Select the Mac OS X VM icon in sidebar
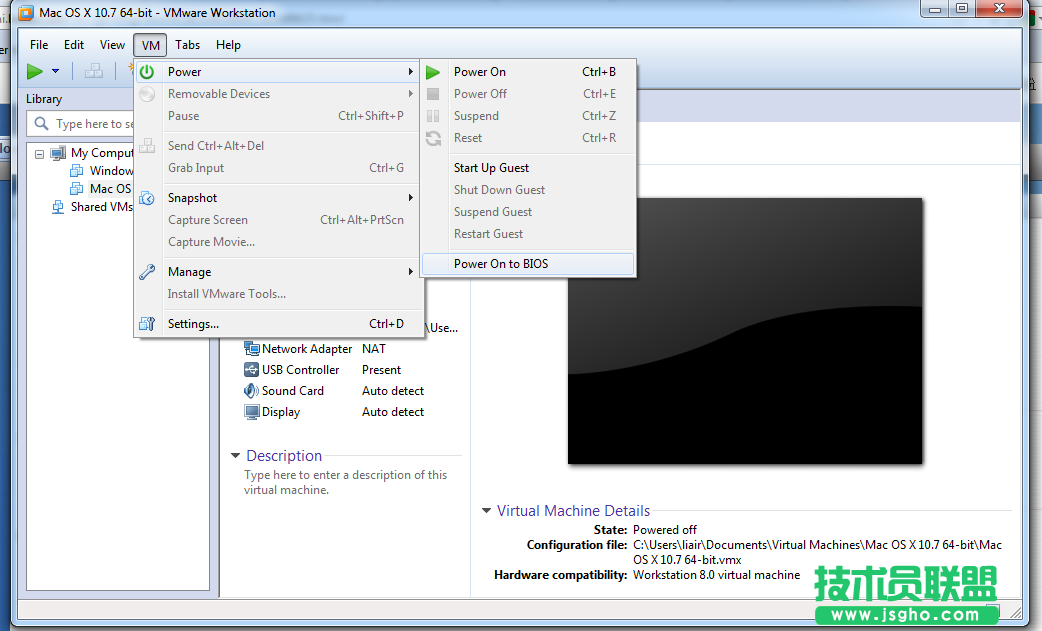Image resolution: width=1042 pixels, height=631 pixels. (76, 188)
